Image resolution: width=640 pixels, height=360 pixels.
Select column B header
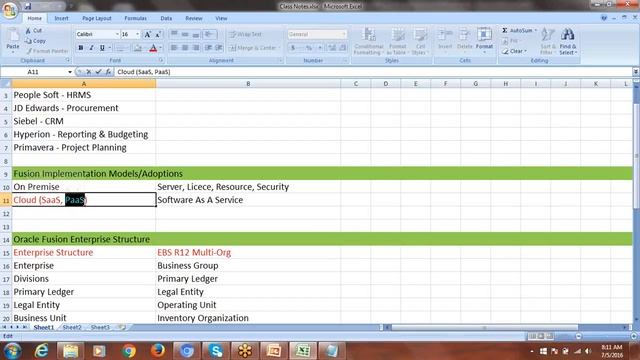(x=248, y=84)
